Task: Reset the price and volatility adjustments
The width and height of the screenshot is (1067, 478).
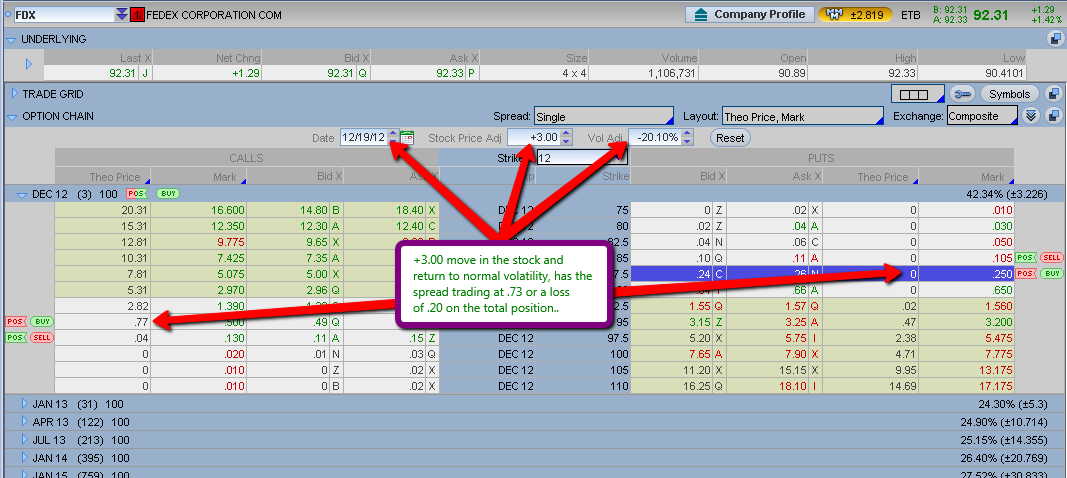Action: click(x=730, y=137)
